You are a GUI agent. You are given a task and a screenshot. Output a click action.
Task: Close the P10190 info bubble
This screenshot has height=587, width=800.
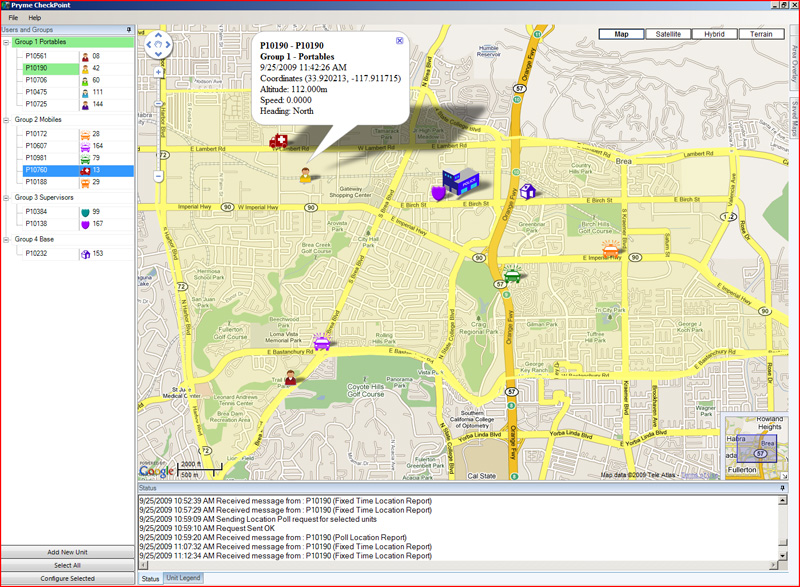[x=399, y=41]
